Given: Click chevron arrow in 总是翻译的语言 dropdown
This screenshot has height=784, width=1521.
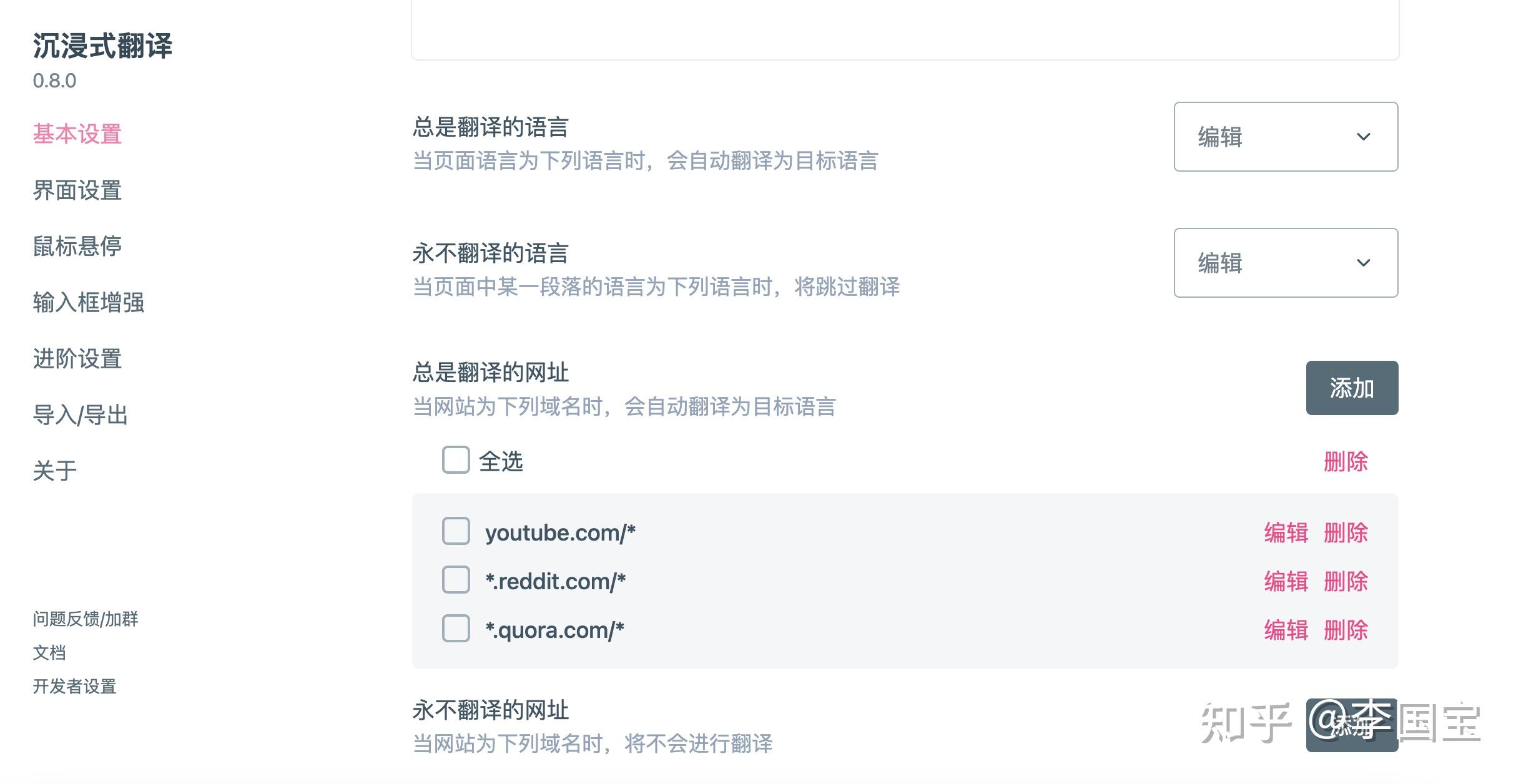Looking at the screenshot, I should coord(1363,137).
